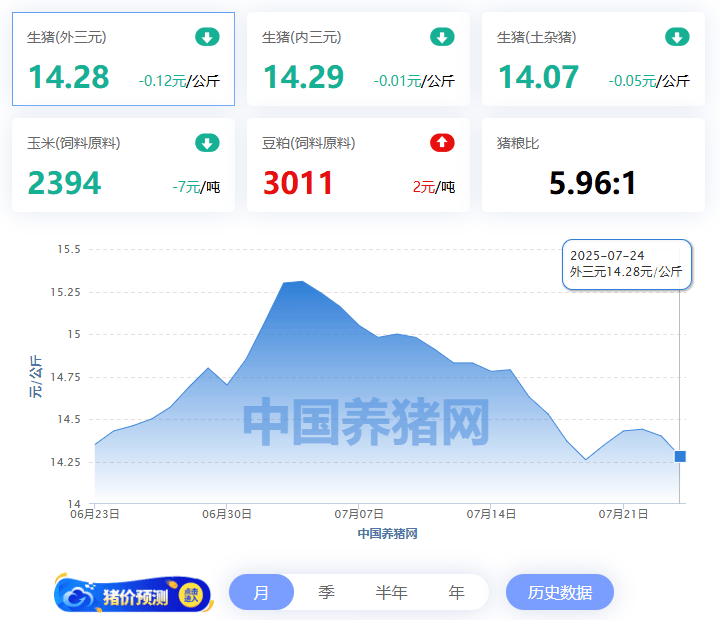720x620 pixels.
Task: Click the 3011 soybean meal value
Action: [x=298, y=183]
